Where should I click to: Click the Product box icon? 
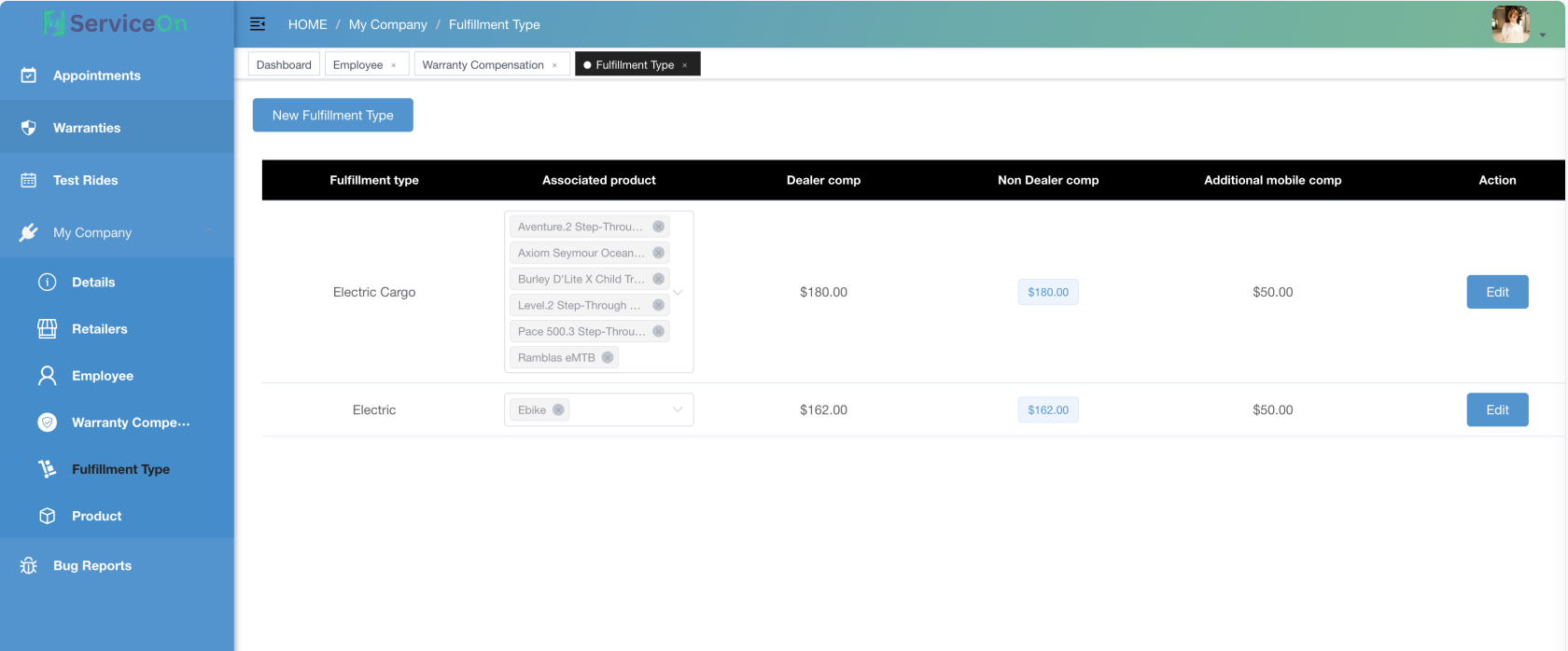[47, 516]
